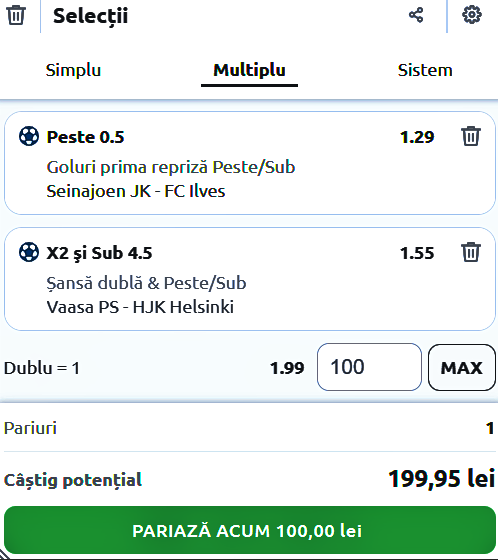Remove the Peste 0.5 selection
This screenshot has width=498, height=560.
471,136
